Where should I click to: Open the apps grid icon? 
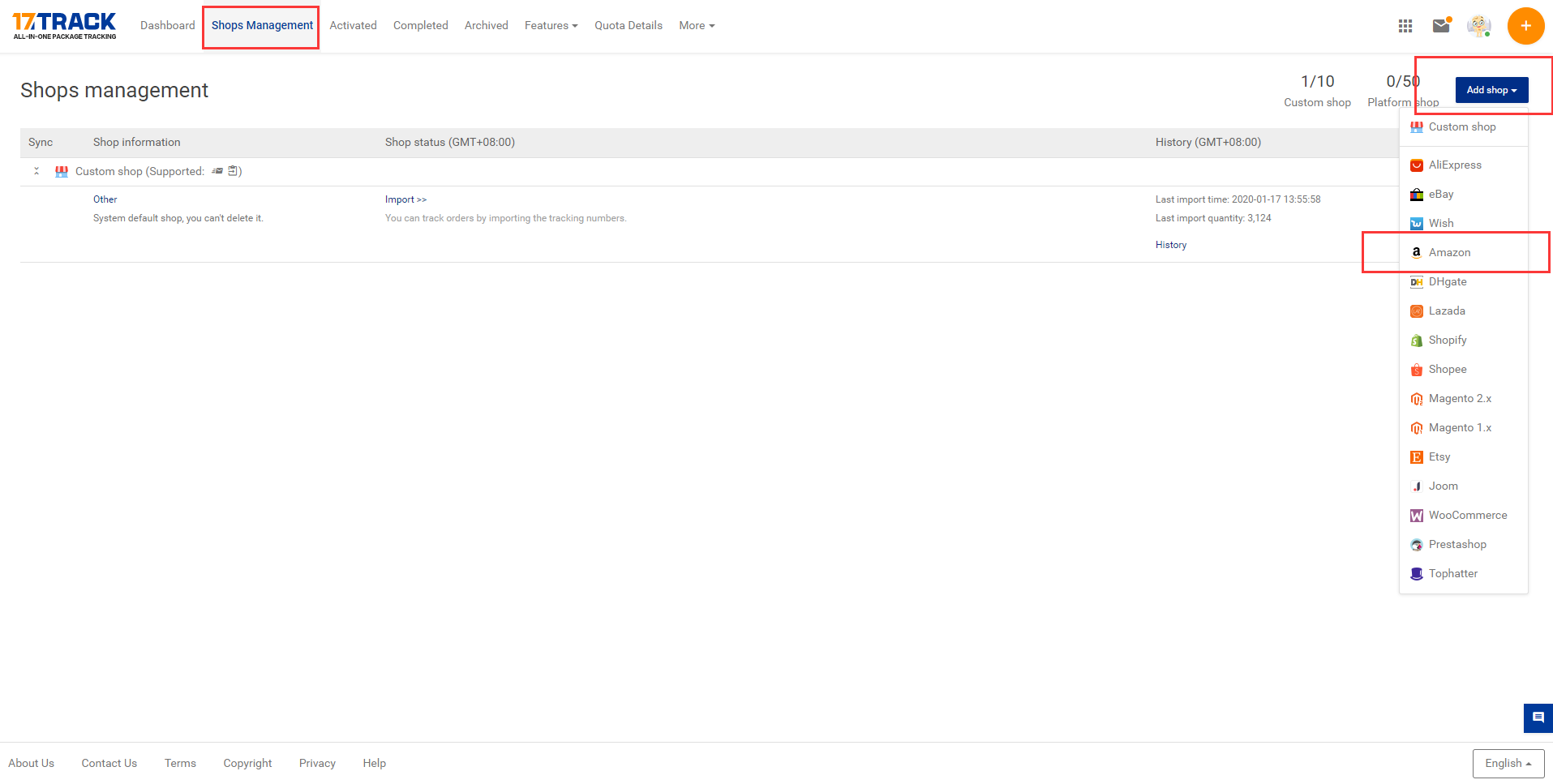pos(1405,26)
